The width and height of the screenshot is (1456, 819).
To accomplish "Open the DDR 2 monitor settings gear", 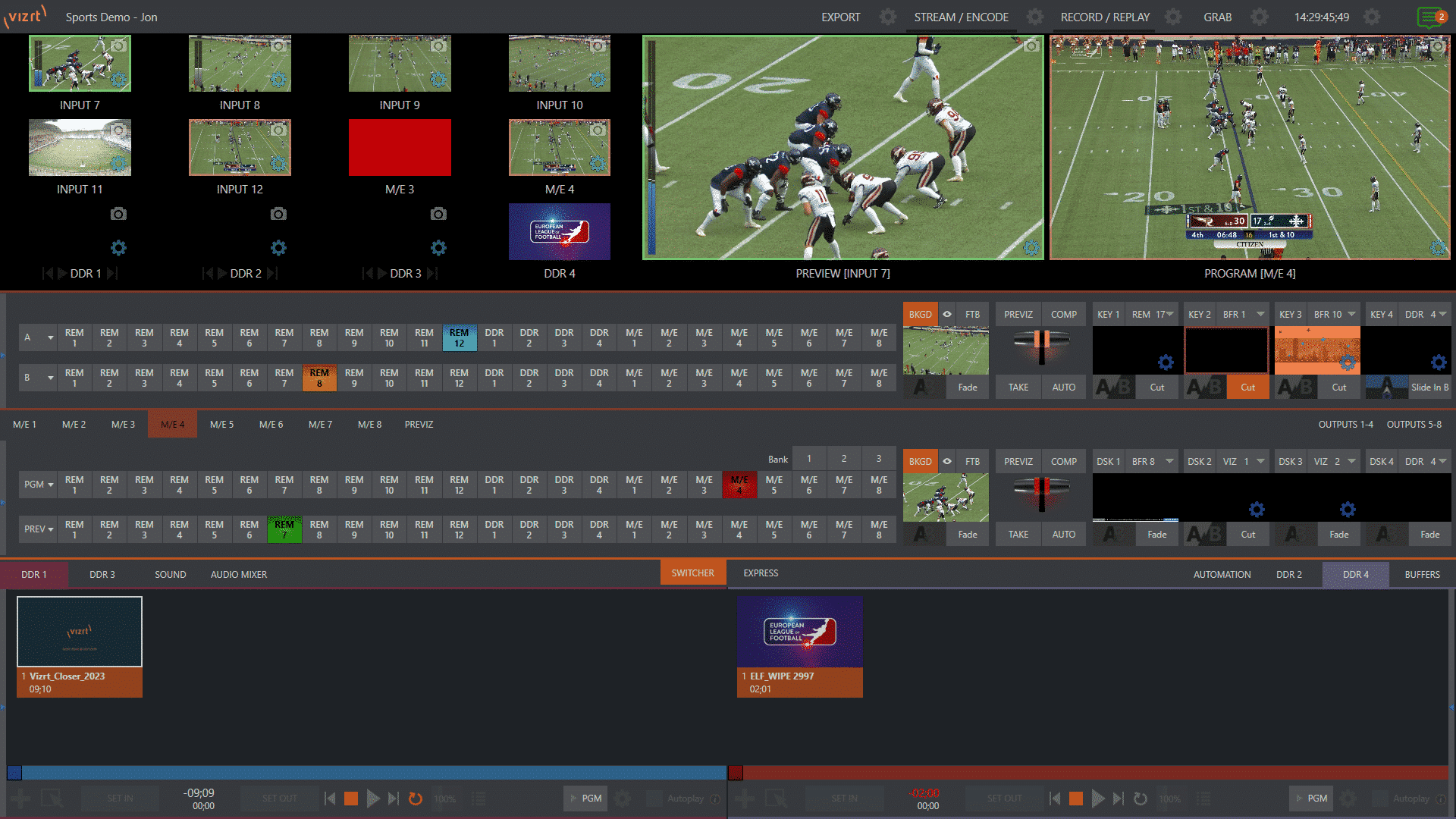I will pyautogui.click(x=278, y=247).
